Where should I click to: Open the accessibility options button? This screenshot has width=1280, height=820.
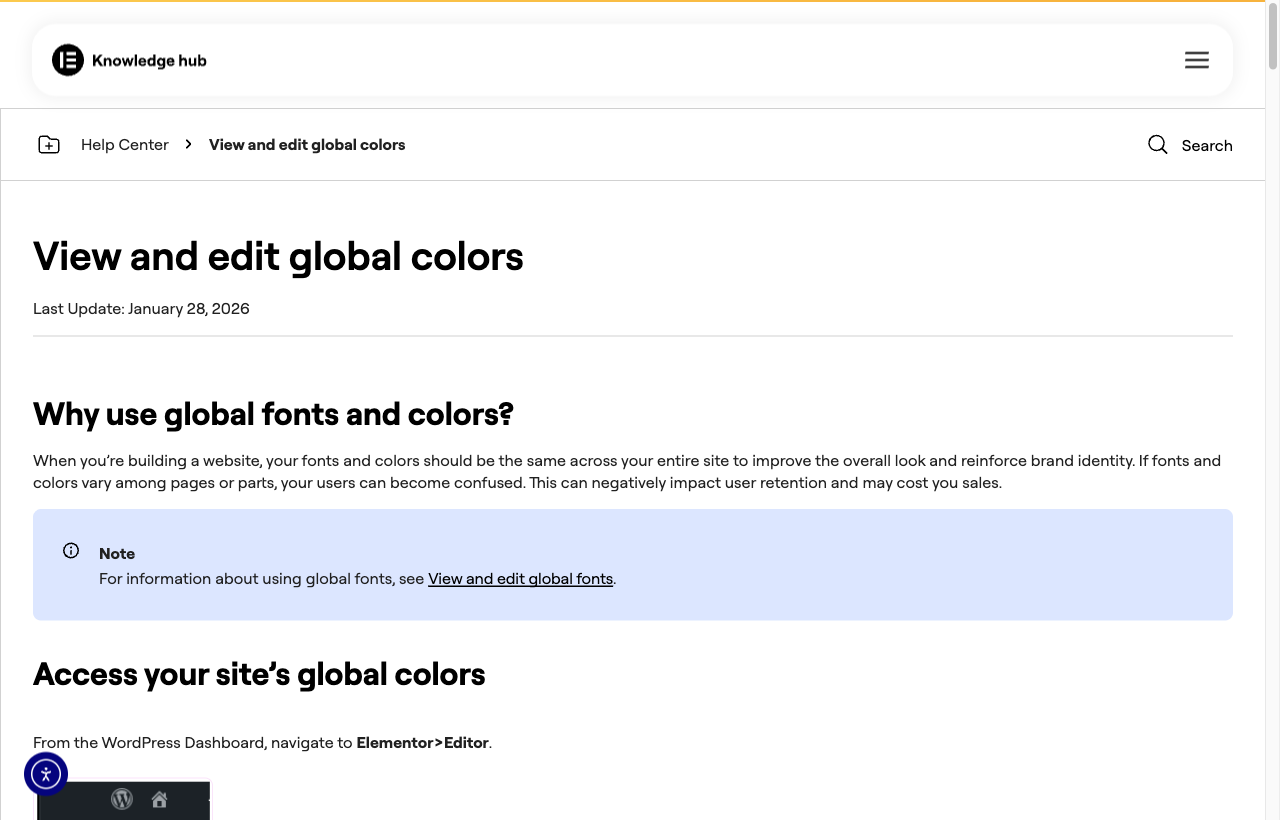(46, 774)
